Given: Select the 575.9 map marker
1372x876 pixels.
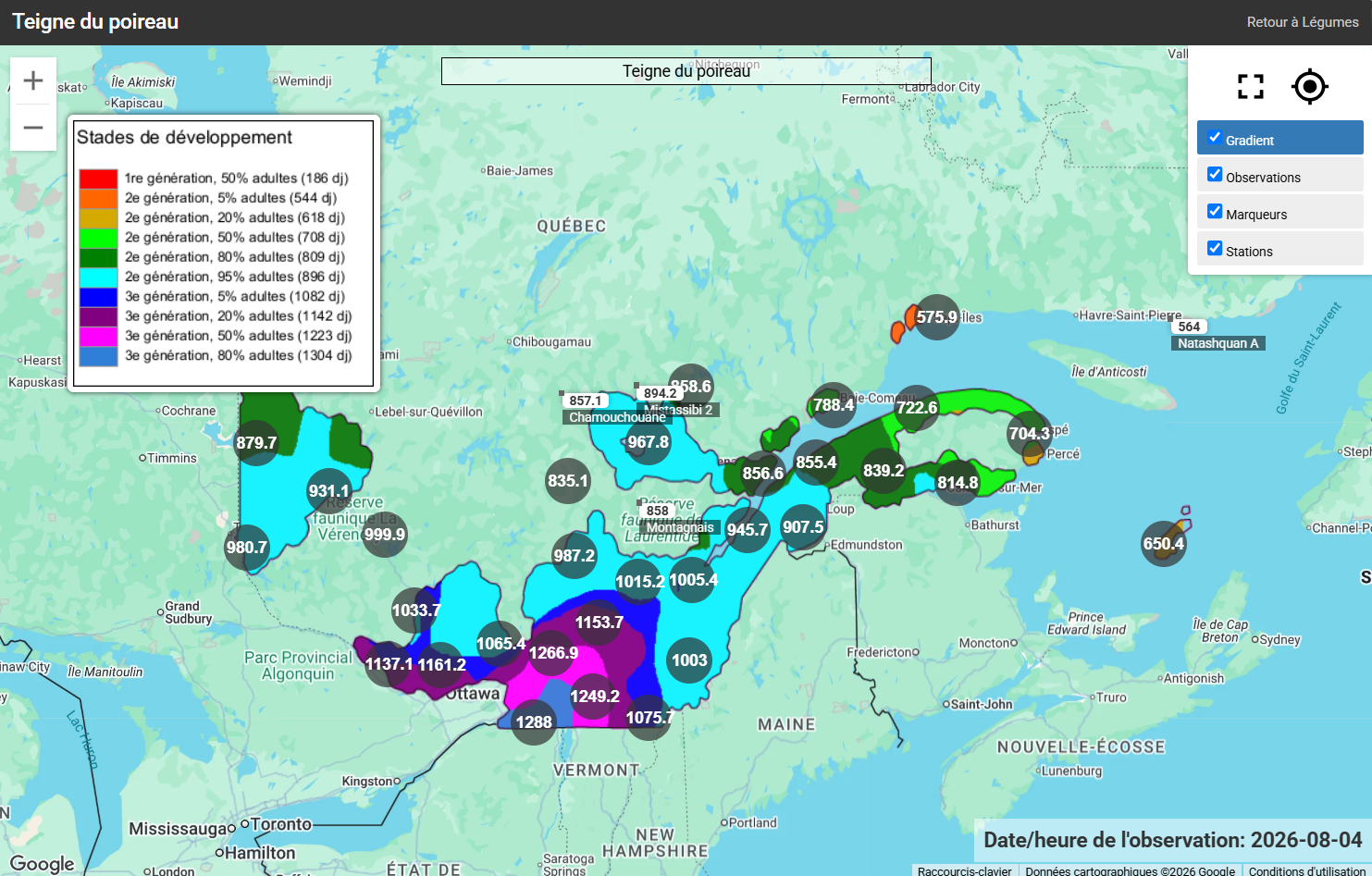Looking at the screenshot, I should (x=937, y=317).
